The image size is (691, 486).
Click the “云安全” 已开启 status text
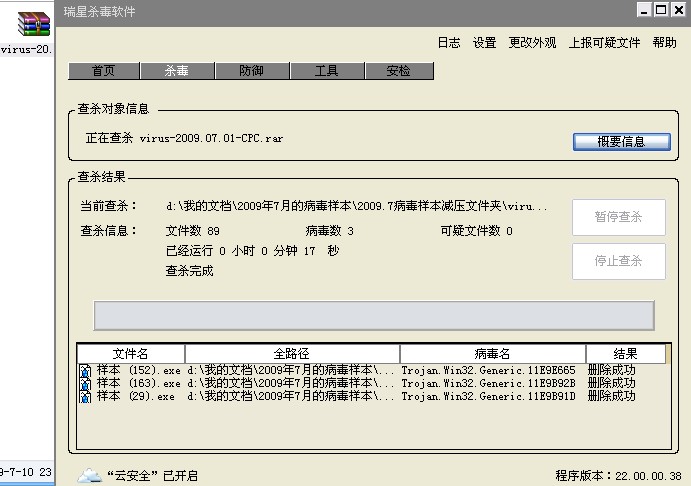[x=152, y=476]
